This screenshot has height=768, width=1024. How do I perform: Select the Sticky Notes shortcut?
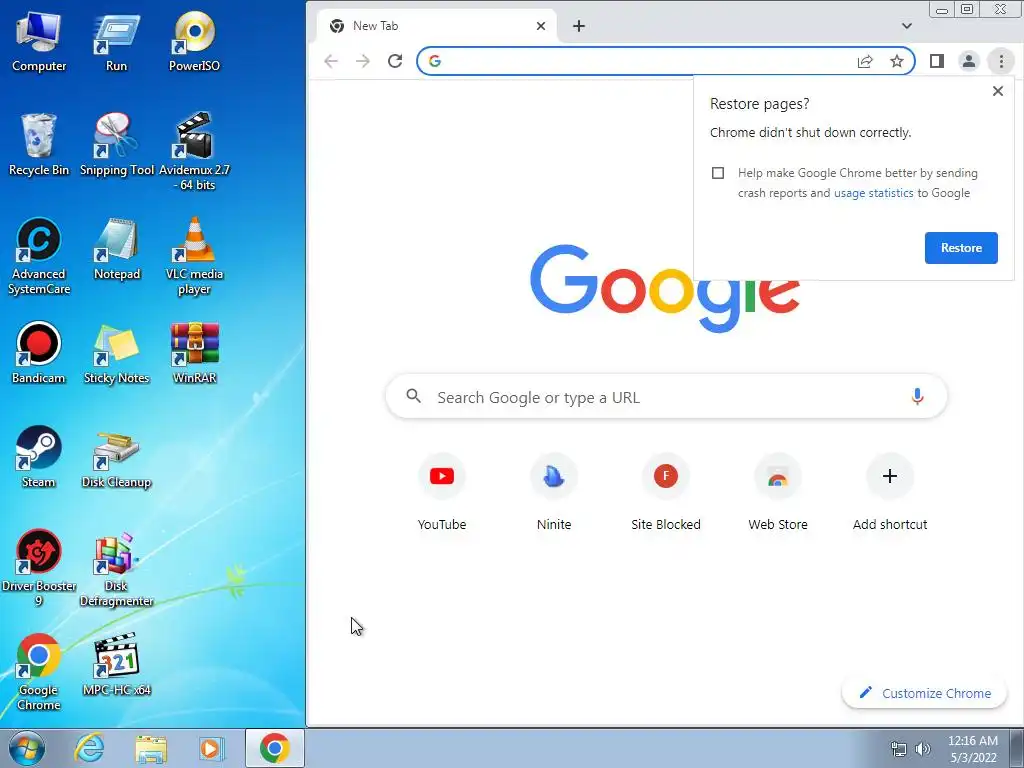[116, 353]
